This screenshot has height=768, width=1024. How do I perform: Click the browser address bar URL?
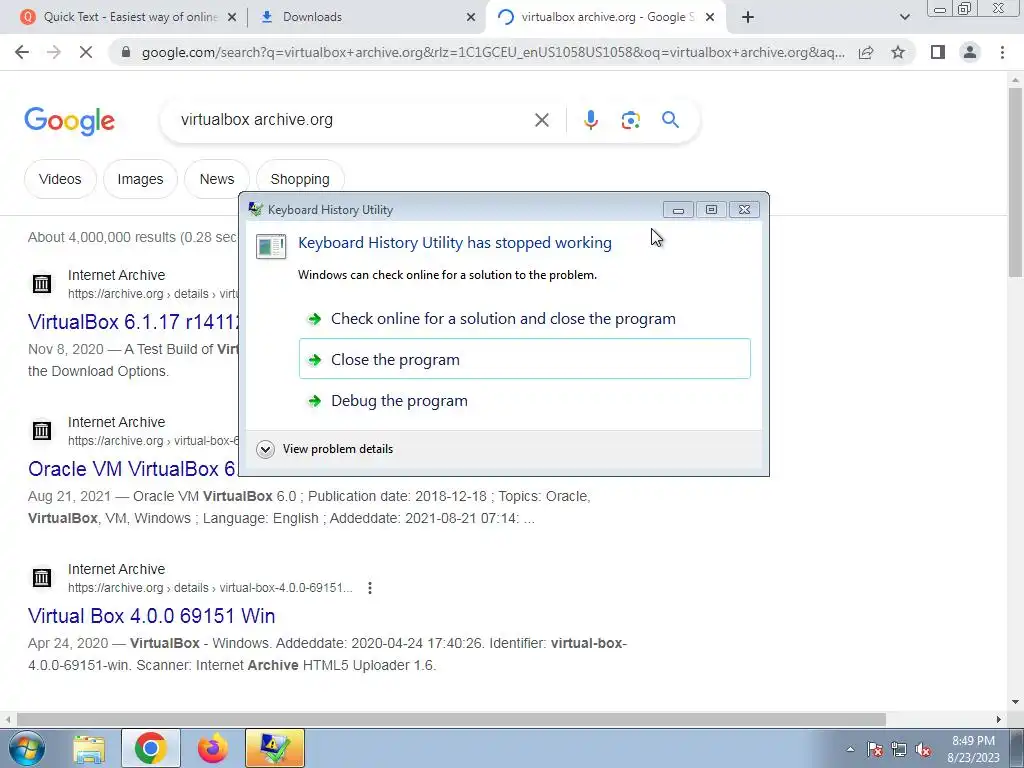[493, 52]
